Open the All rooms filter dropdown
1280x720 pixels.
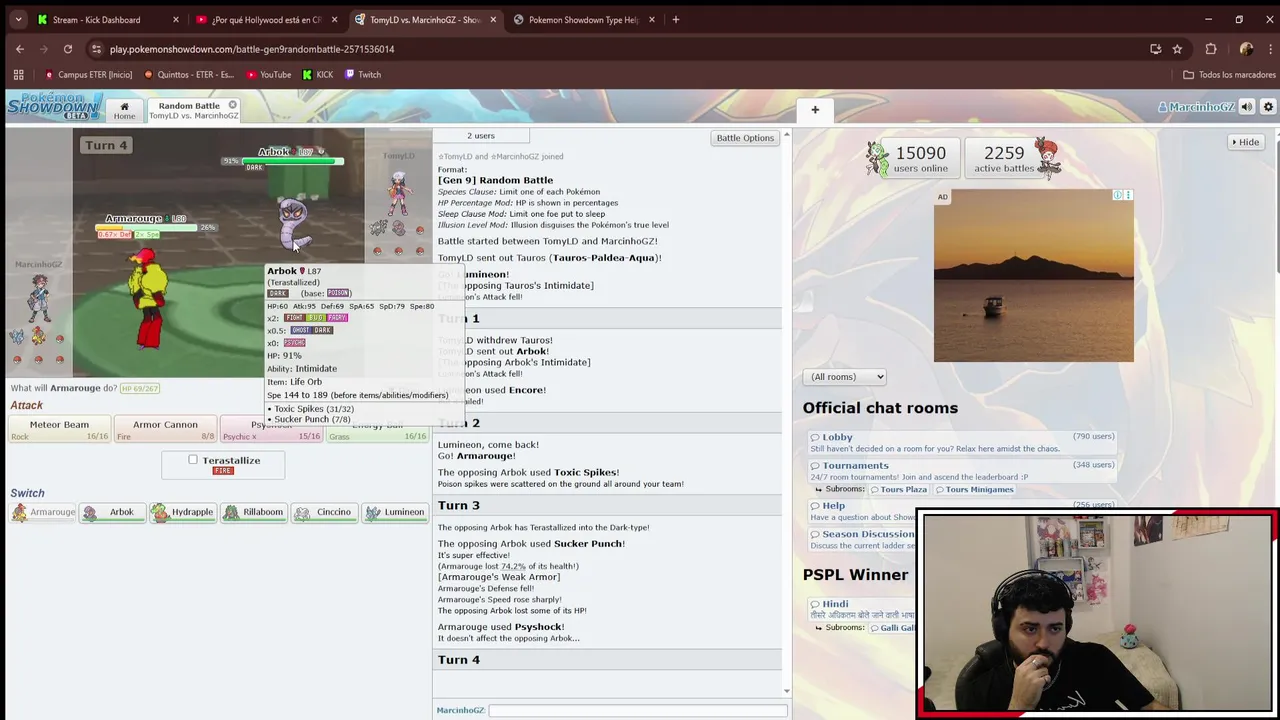tap(844, 377)
